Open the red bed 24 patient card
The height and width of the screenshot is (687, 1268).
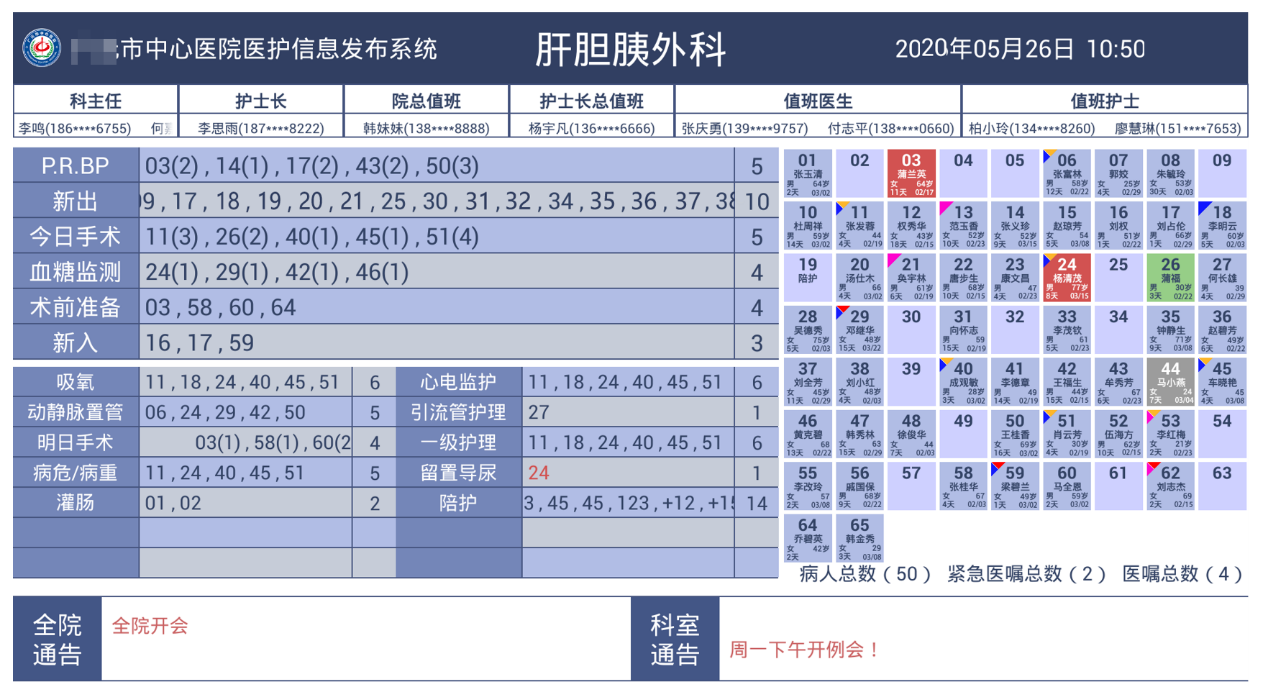click(x=1066, y=277)
